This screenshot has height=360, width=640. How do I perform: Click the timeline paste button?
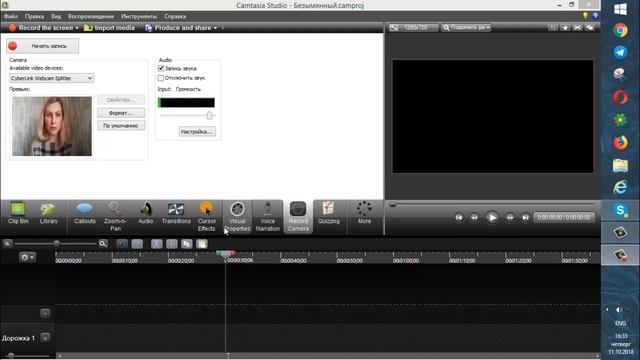(x=202, y=244)
